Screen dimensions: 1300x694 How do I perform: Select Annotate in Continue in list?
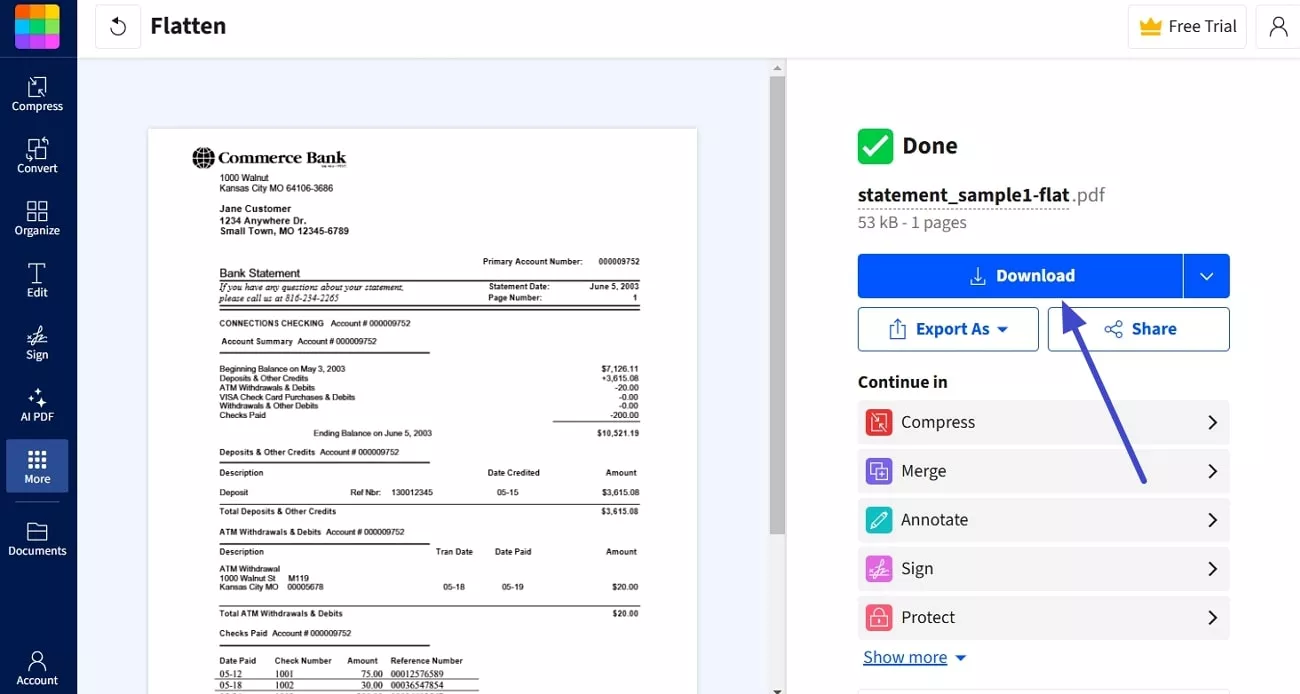pos(1043,520)
